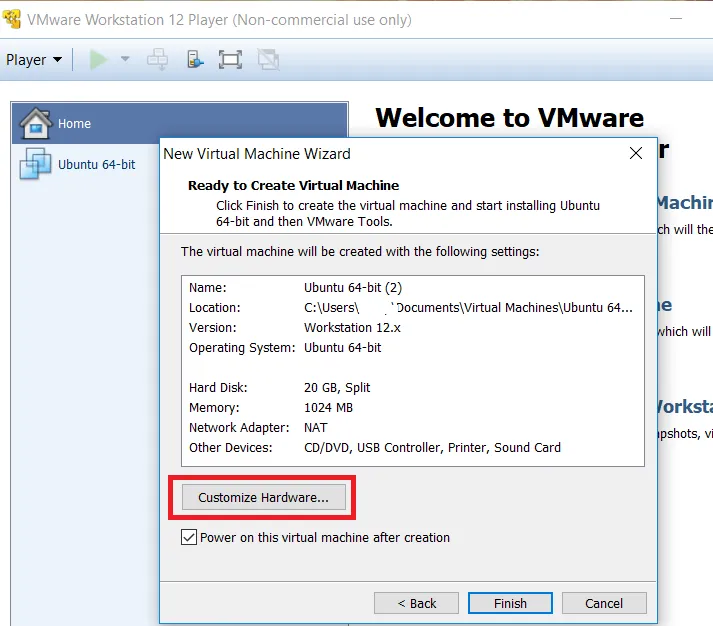
Task: Click the 'Welcome to VMware' heading
Action: coord(510,118)
